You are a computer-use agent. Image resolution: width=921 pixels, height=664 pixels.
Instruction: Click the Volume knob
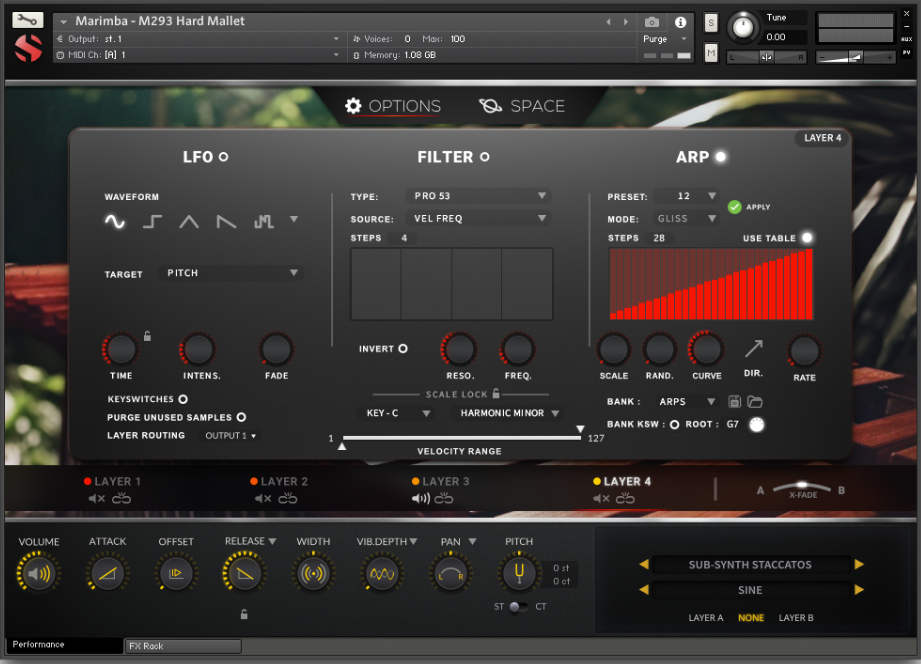click(39, 574)
